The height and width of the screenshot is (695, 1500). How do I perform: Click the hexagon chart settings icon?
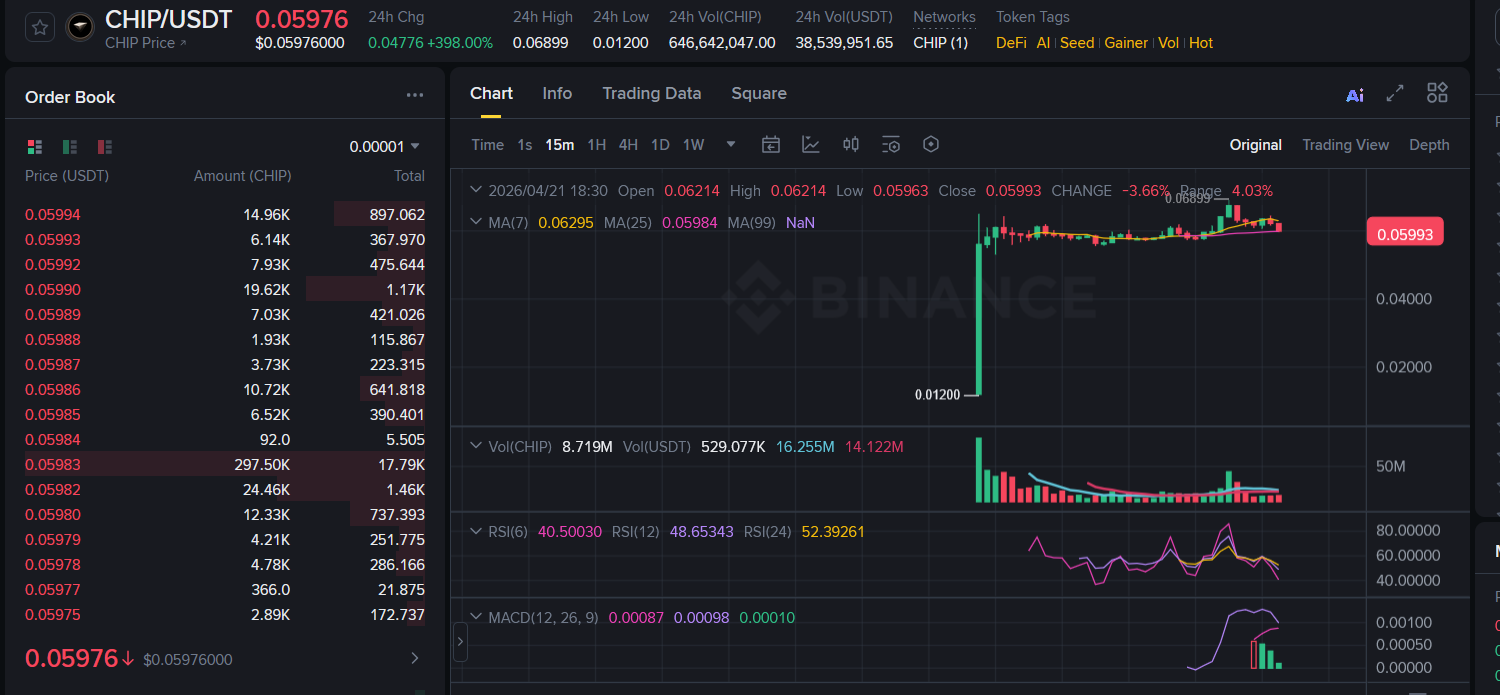click(x=931, y=144)
